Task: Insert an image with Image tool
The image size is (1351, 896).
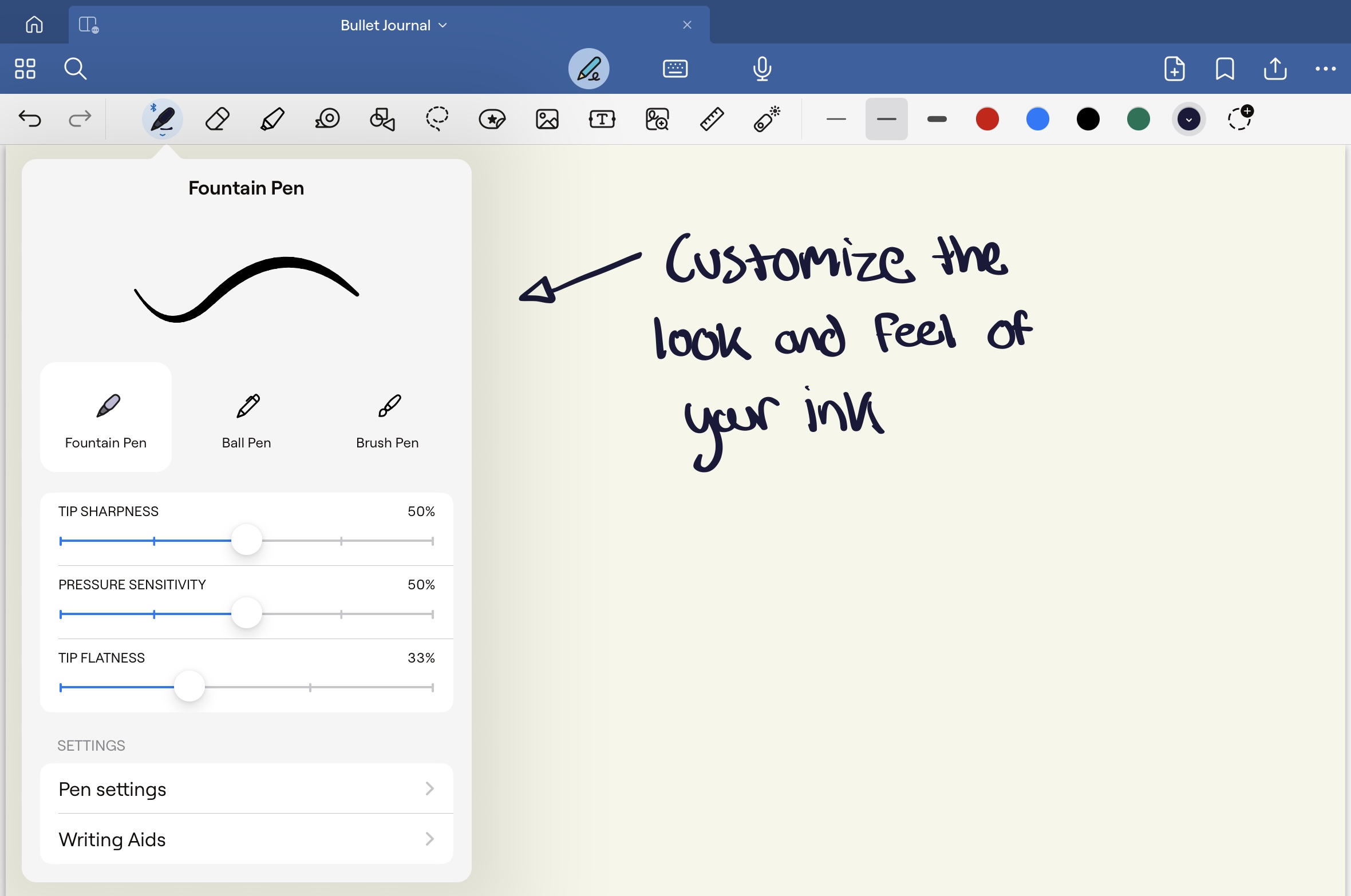Action: point(547,119)
